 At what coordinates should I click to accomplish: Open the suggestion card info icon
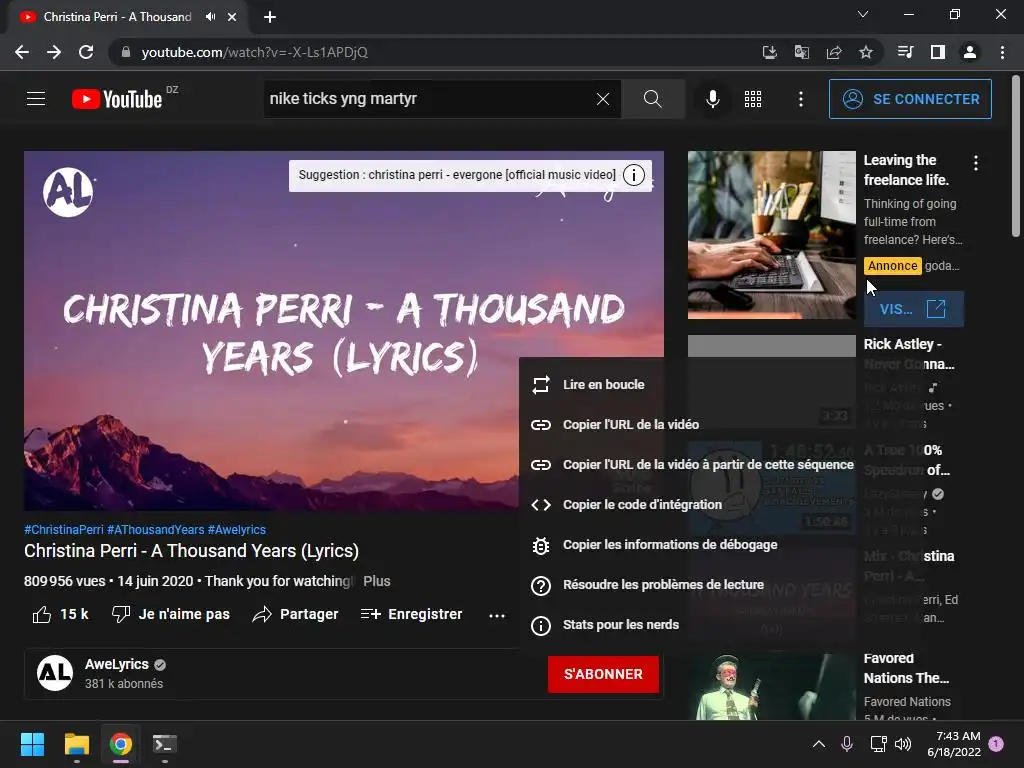[x=633, y=174]
